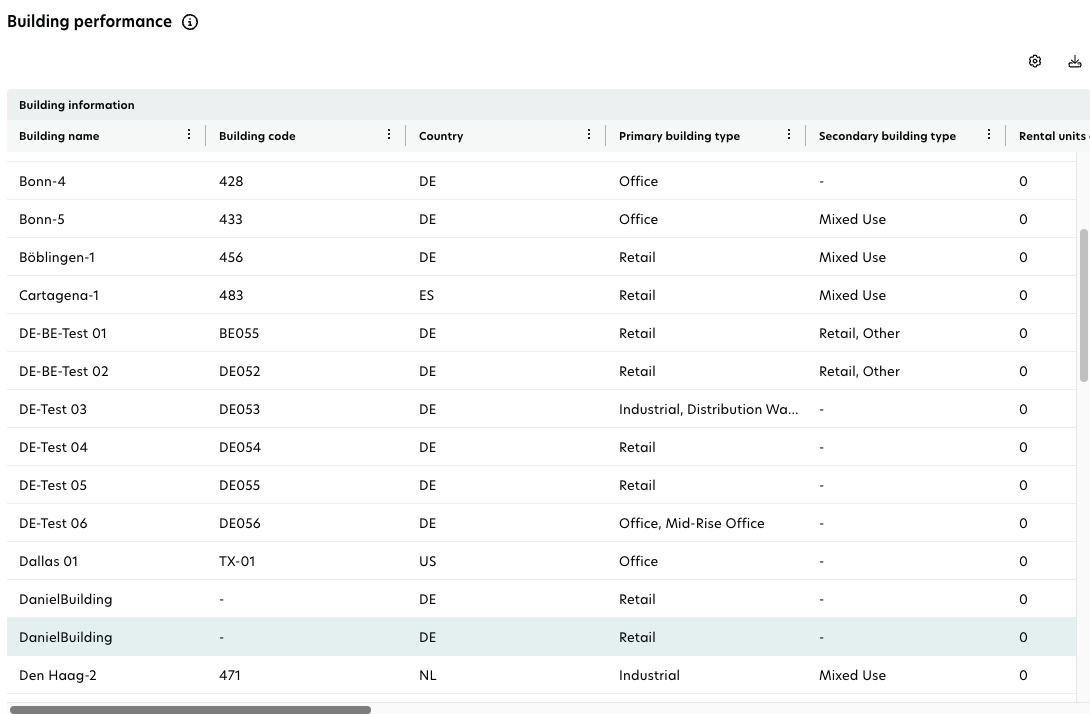1090x714 pixels.
Task: Click Building information group header
Action: click(x=76, y=105)
